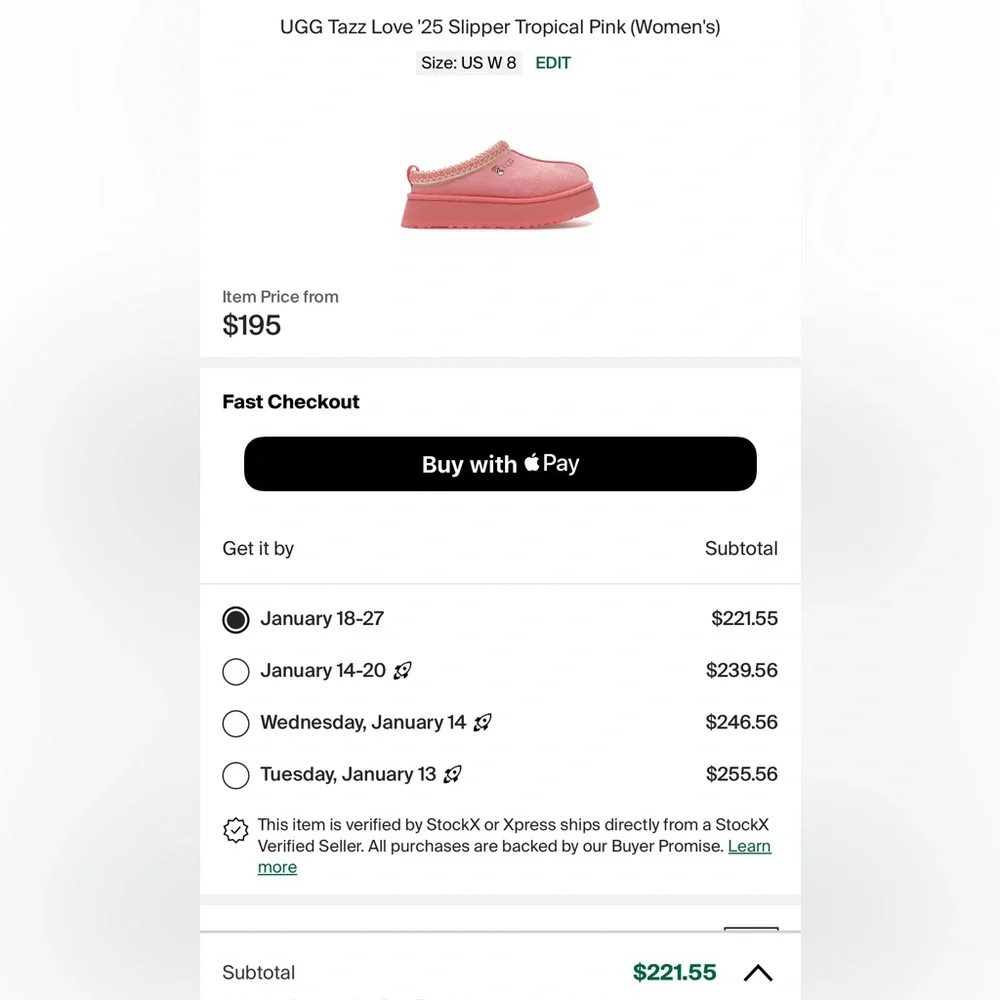Click the Size: US W 8 chip

[468, 63]
